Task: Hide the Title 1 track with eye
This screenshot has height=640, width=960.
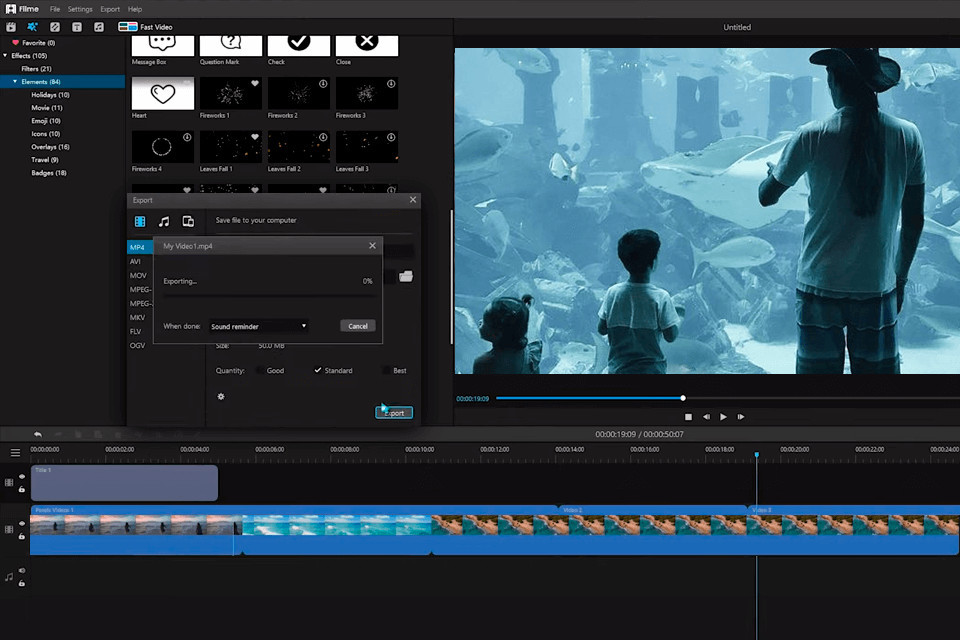Action: tap(22, 477)
